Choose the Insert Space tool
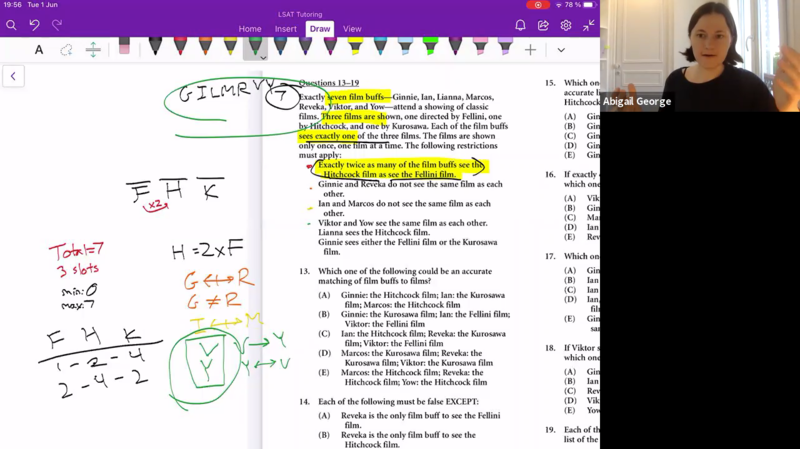 pos(93,50)
